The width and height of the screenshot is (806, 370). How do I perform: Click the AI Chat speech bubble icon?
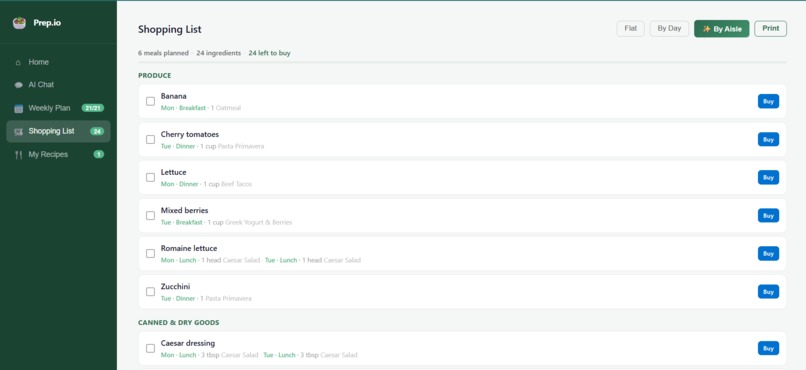(x=19, y=85)
